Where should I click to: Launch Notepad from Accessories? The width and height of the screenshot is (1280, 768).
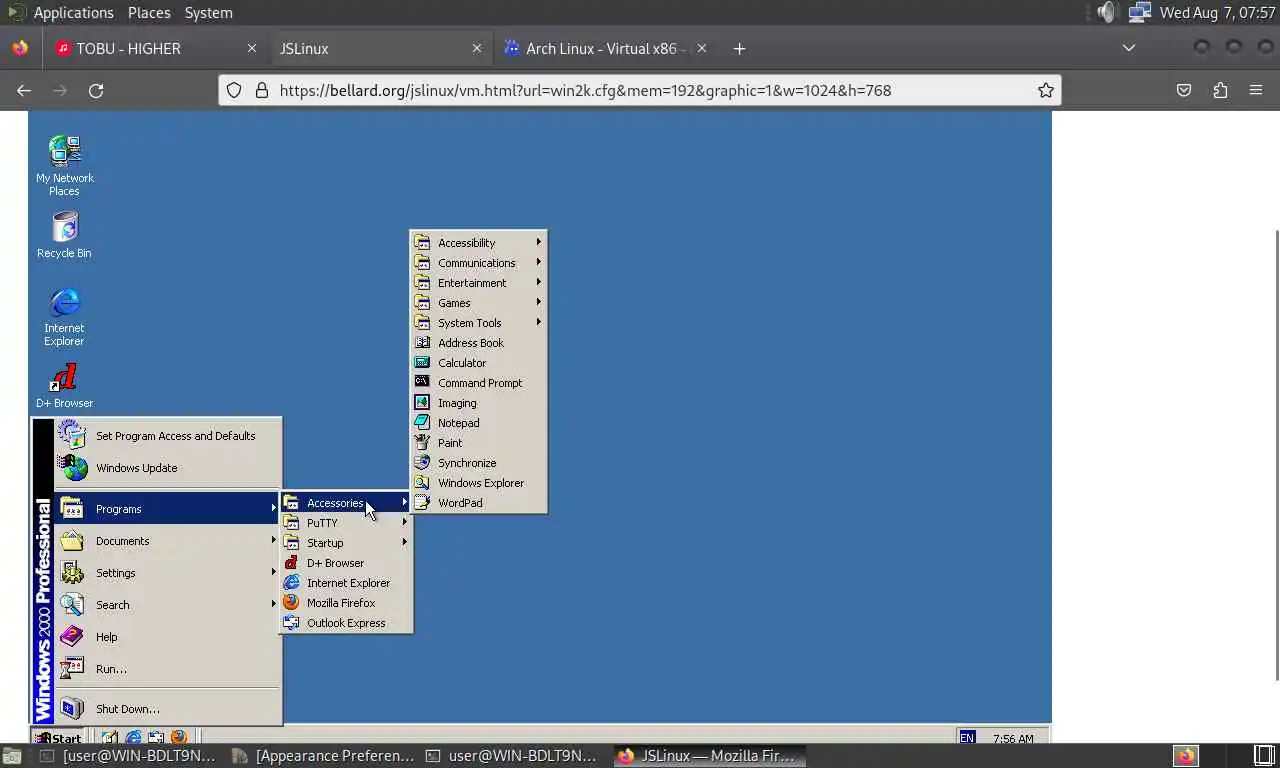coord(479,423)
